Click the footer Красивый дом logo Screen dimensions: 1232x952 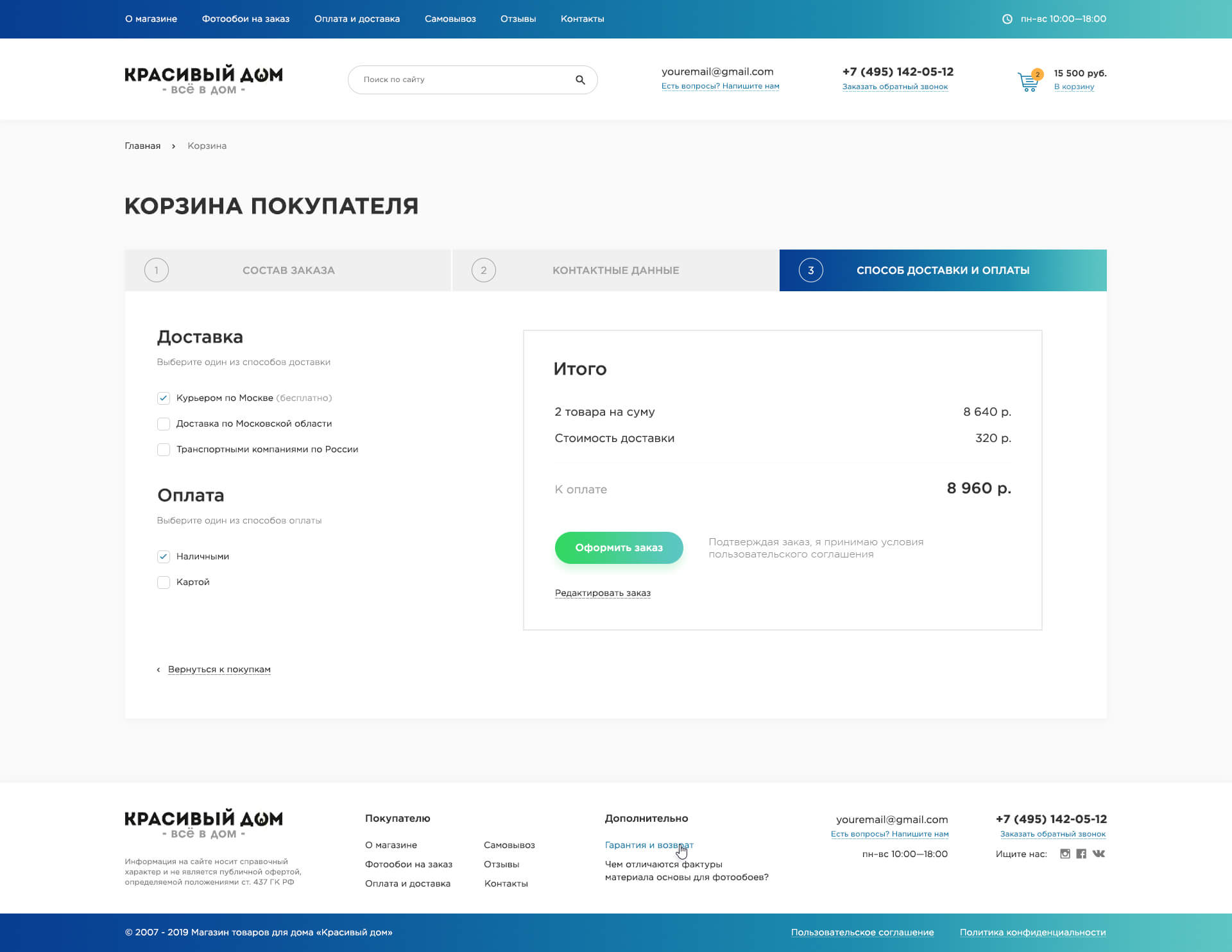click(203, 824)
